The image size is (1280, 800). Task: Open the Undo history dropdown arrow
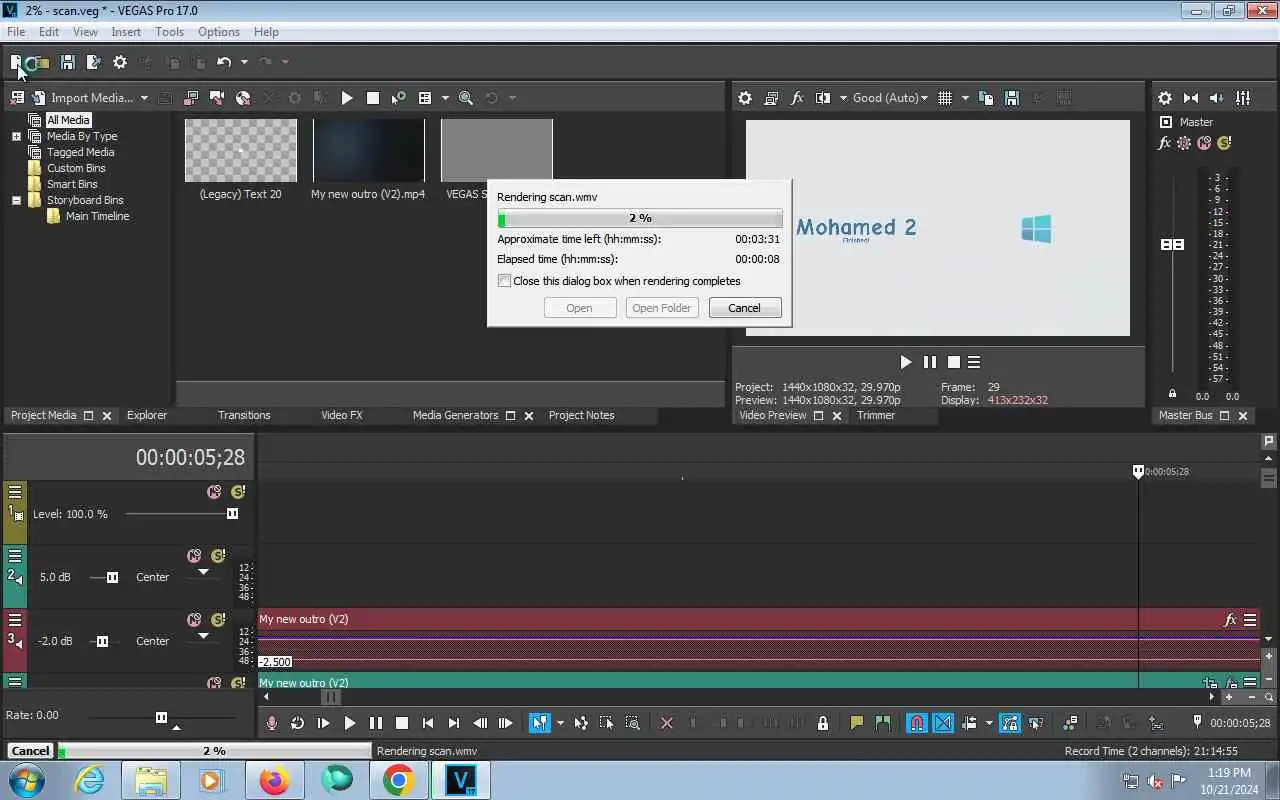[244, 62]
